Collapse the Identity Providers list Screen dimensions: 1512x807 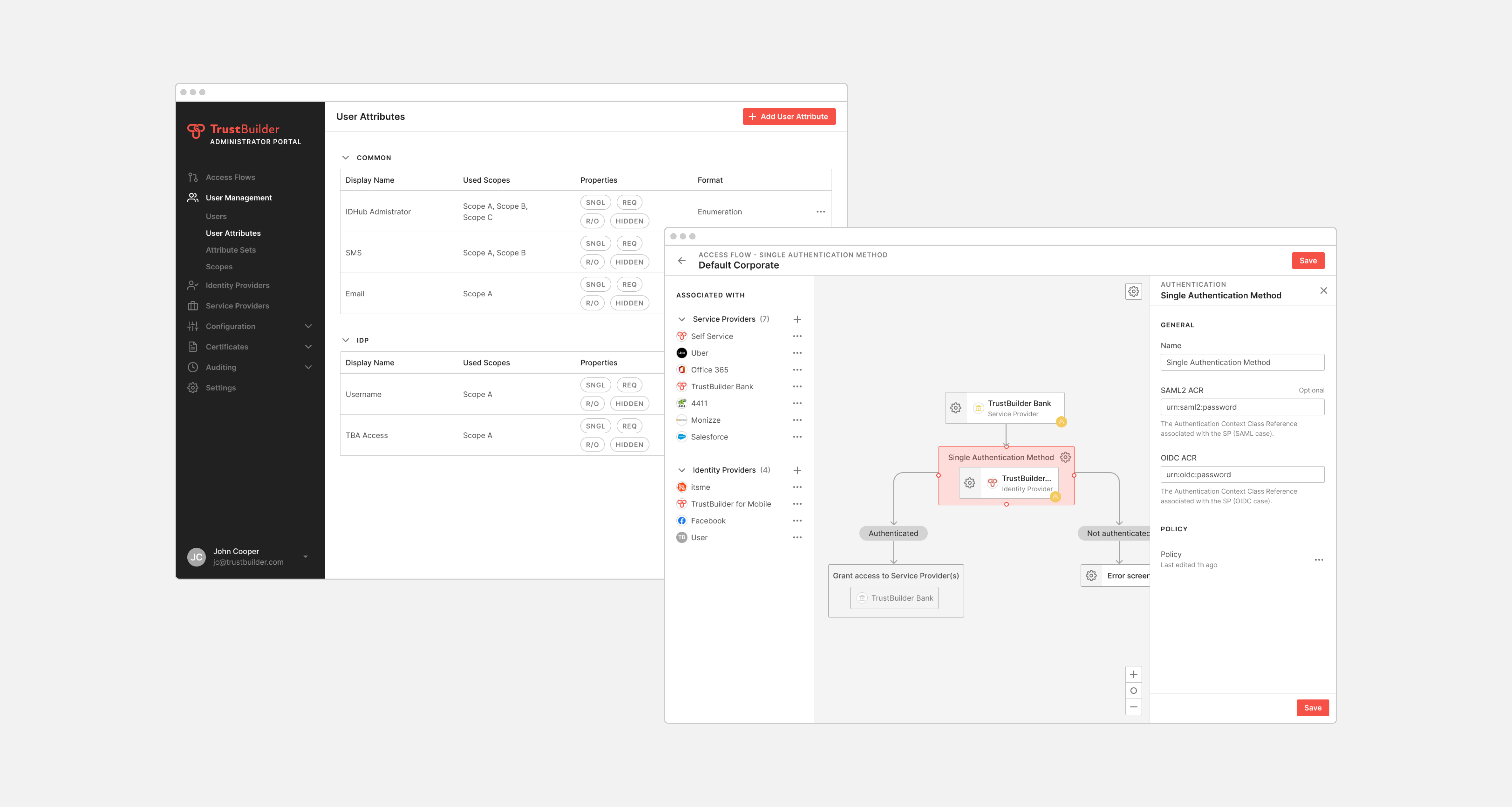[682, 470]
